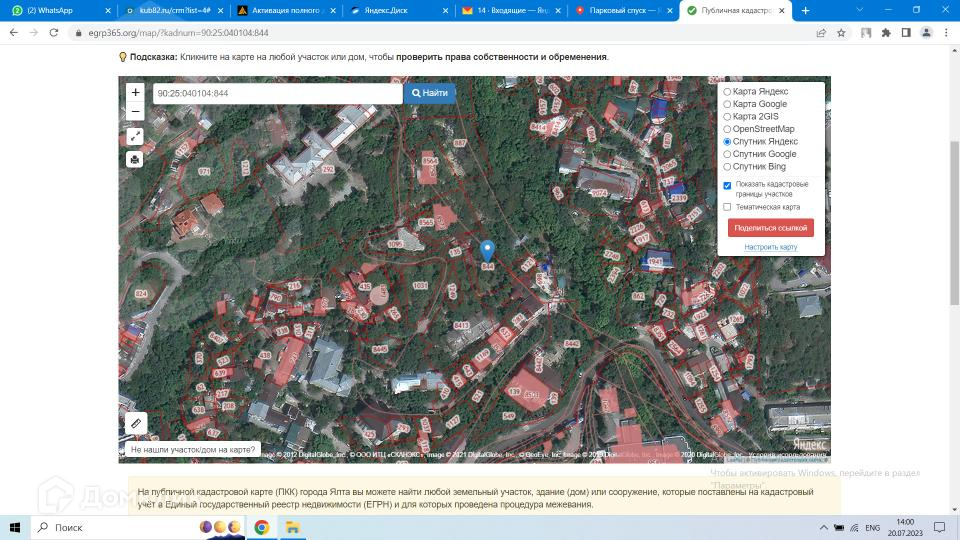Click the Поделиться ссылкой button
Image resolution: width=960 pixels, height=540 pixels.
(770, 228)
